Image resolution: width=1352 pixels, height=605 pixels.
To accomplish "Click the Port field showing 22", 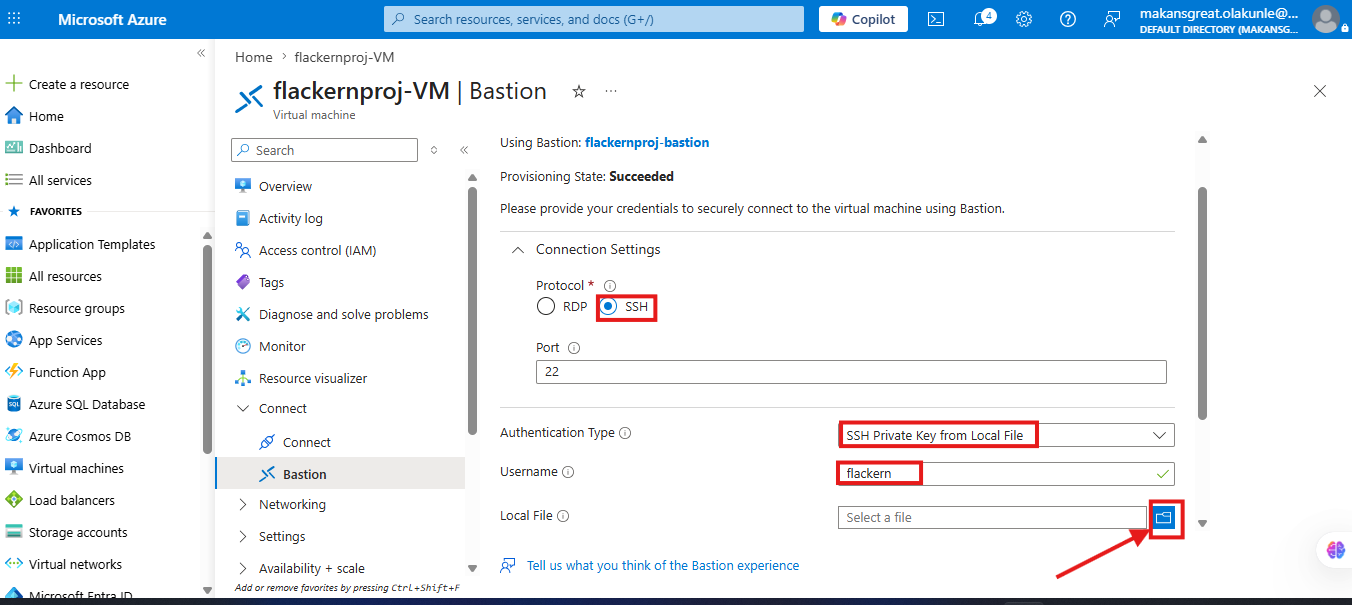I will (851, 372).
